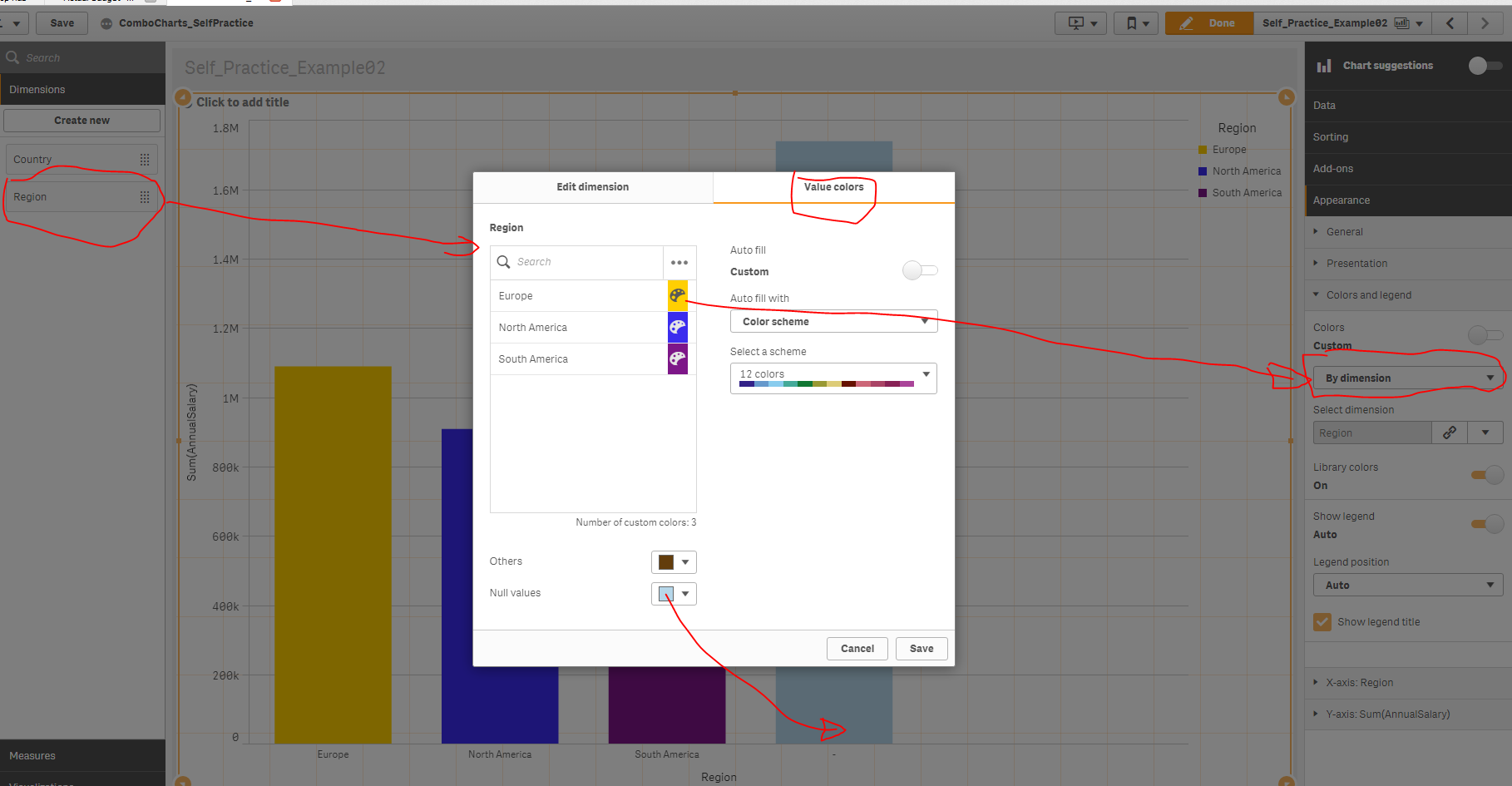Viewport: 1512px width, 786px height.
Task: Enable the Custom auto fill toggle
Action: tap(920, 270)
